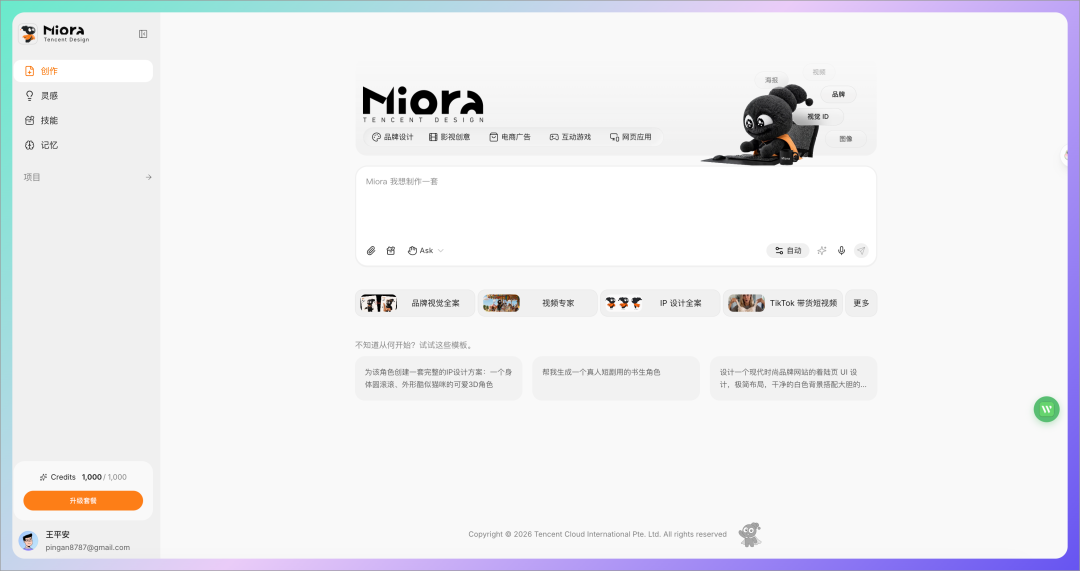
Task: Click the 品牌 tag bubble
Action: [838, 94]
